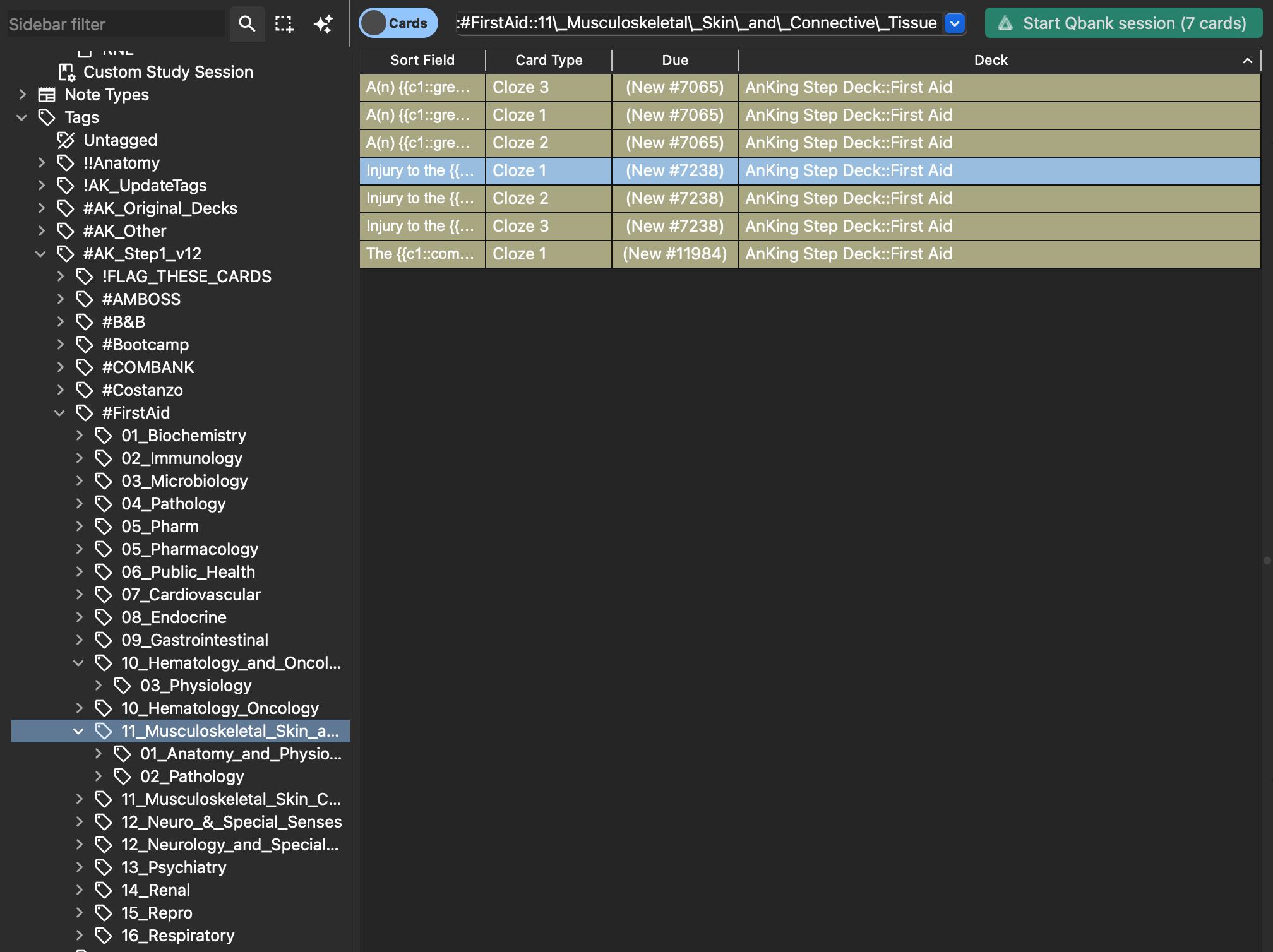The width and height of the screenshot is (1273, 952).
Task: Expand the 02_Pathology subtag under Musculoskeletal
Action: [98, 776]
